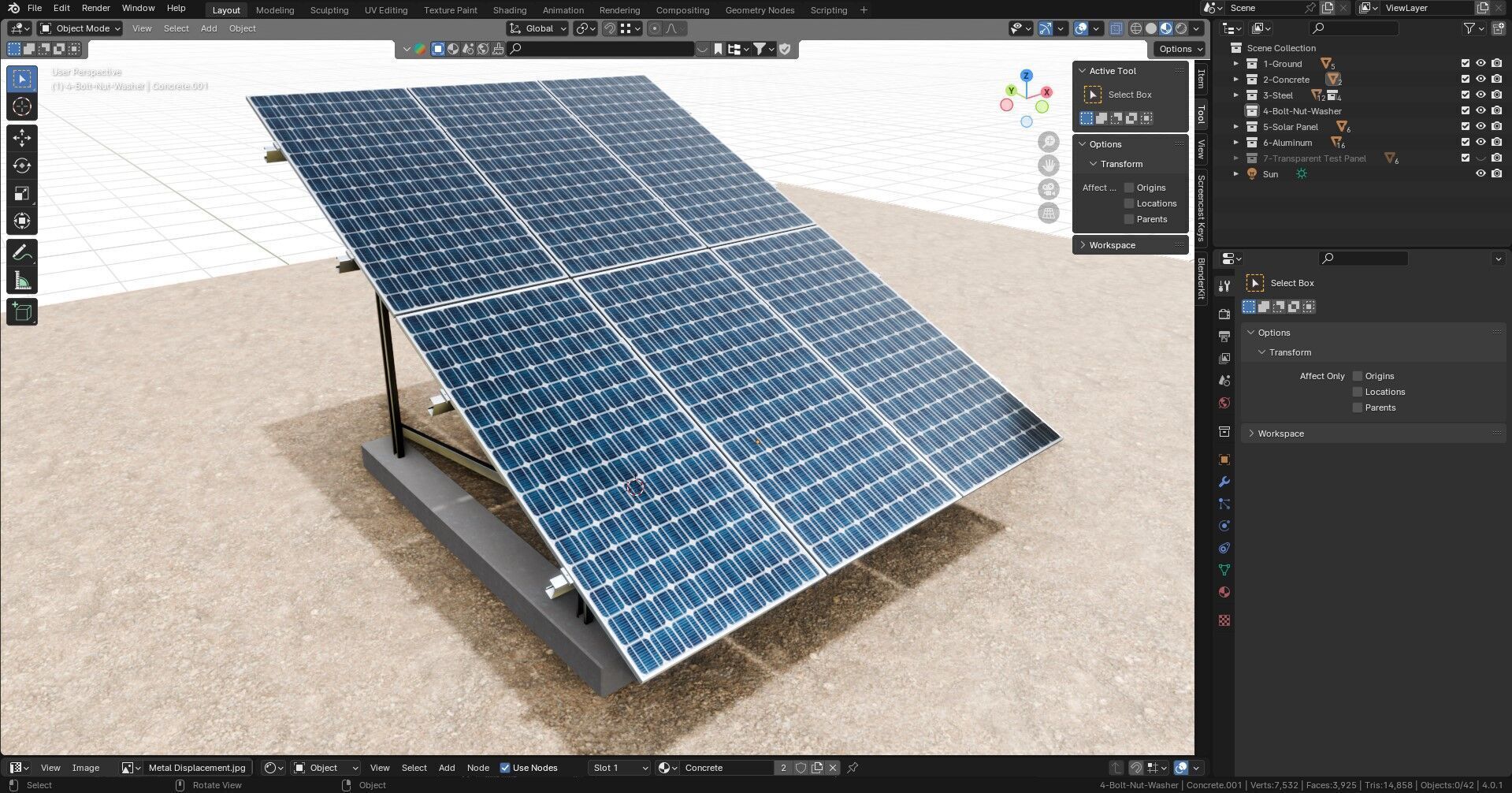This screenshot has width=1512, height=793.
Task: Select the Cursor tool in left toolbar
Action: coord(22,106)
